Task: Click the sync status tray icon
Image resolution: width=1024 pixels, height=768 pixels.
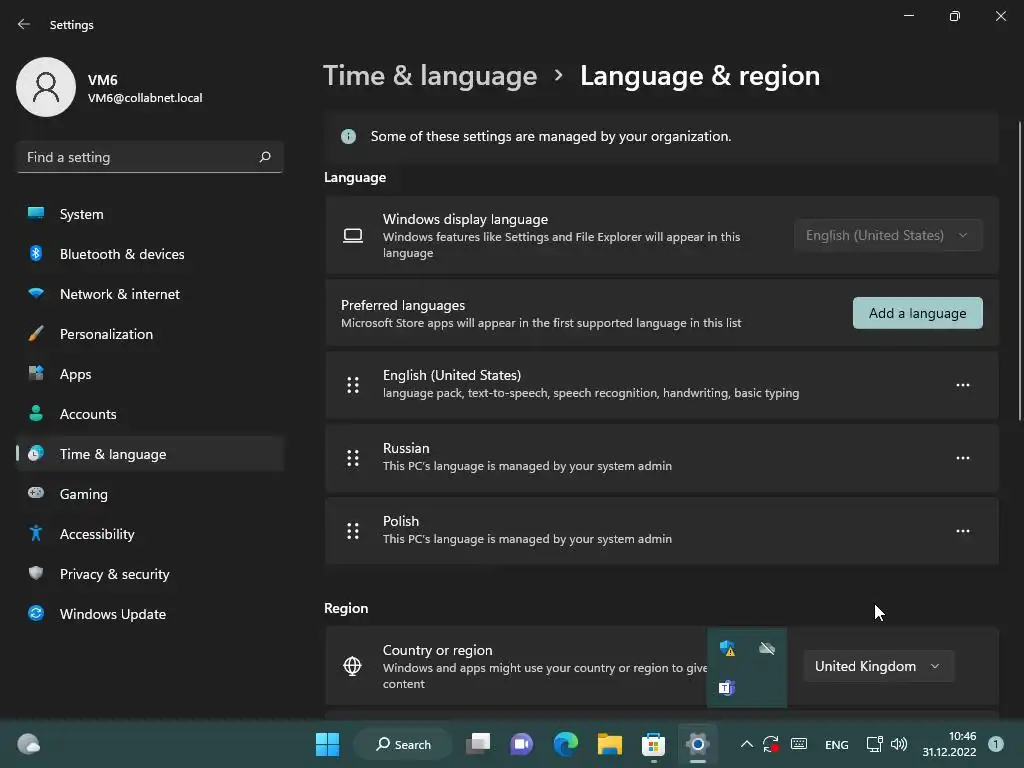Action: (771, 744)
